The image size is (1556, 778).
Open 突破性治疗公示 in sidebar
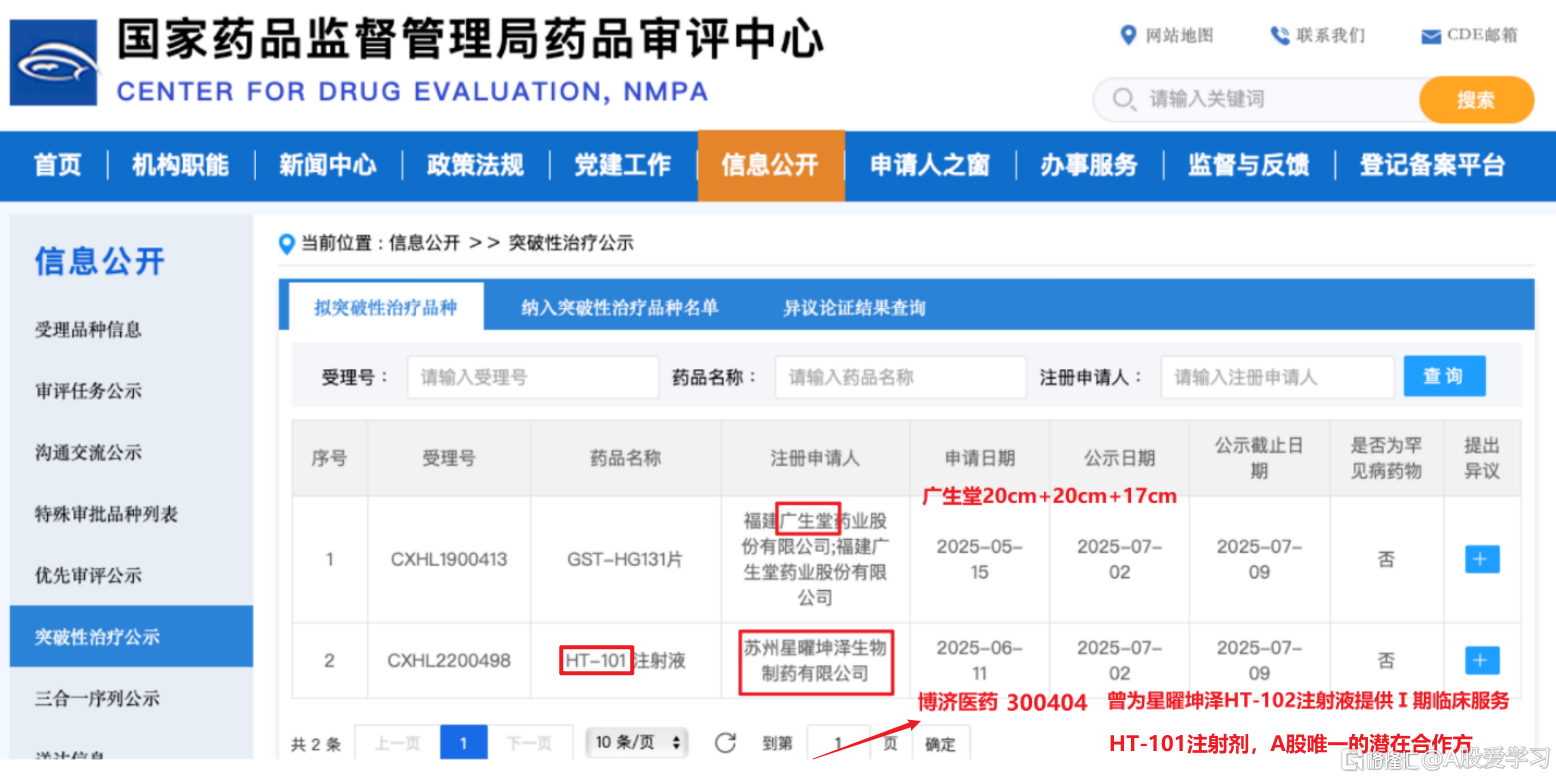(131, 636)
